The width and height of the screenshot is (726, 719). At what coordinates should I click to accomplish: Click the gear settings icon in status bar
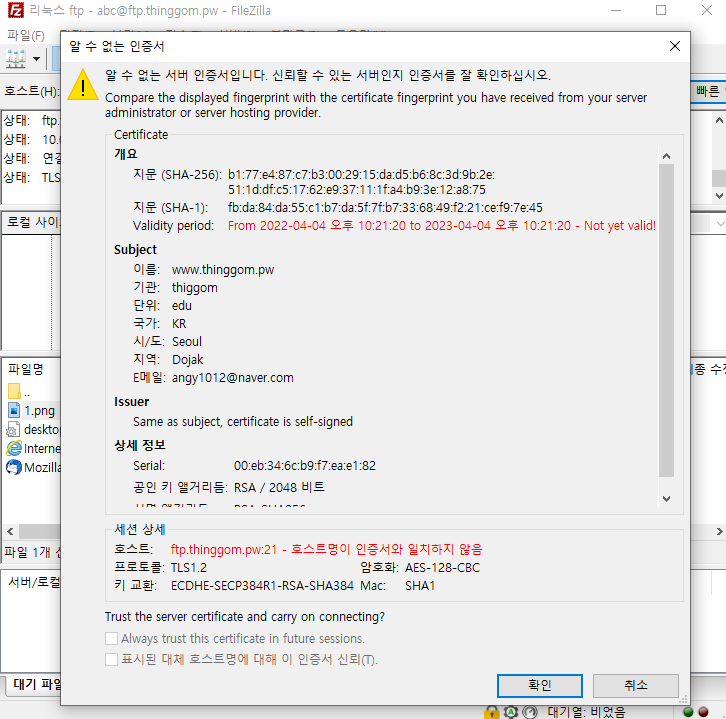pyautogui.click(x=511, y=712)
